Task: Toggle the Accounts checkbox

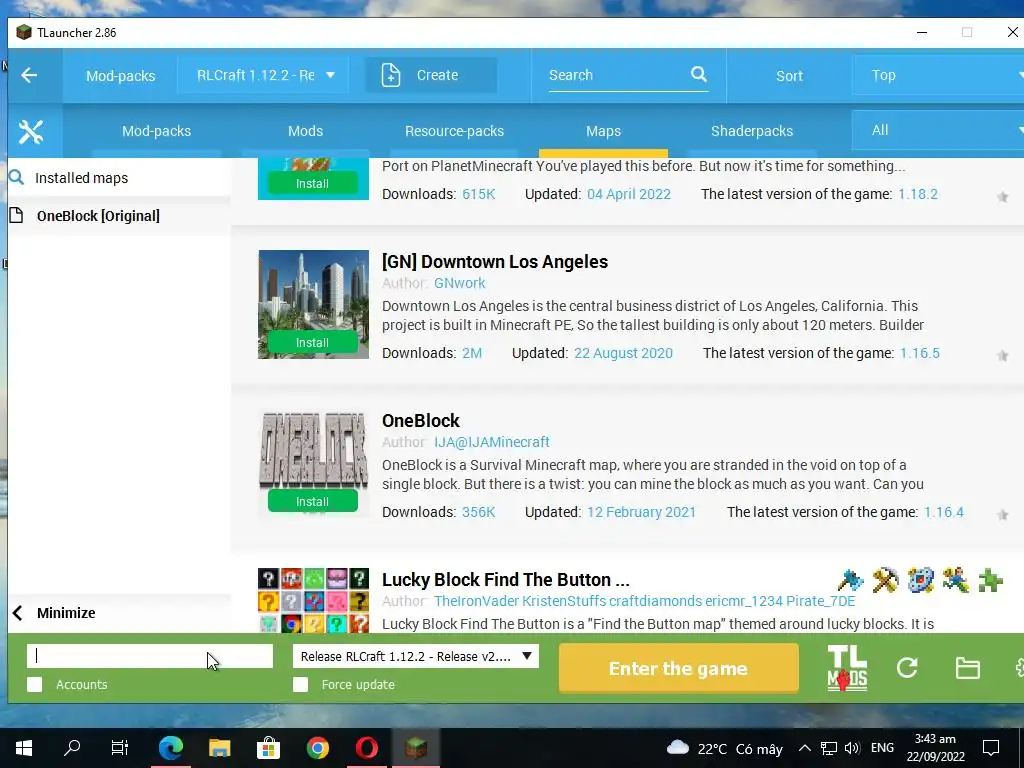Action: tap(35, 684)
